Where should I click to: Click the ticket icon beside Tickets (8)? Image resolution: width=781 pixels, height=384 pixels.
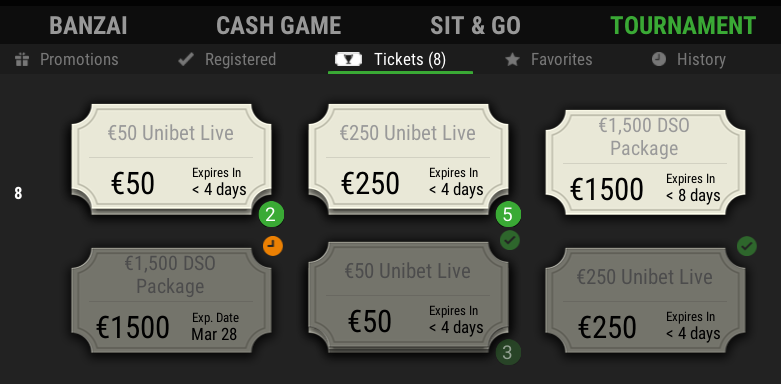click(x=348, y=60)
